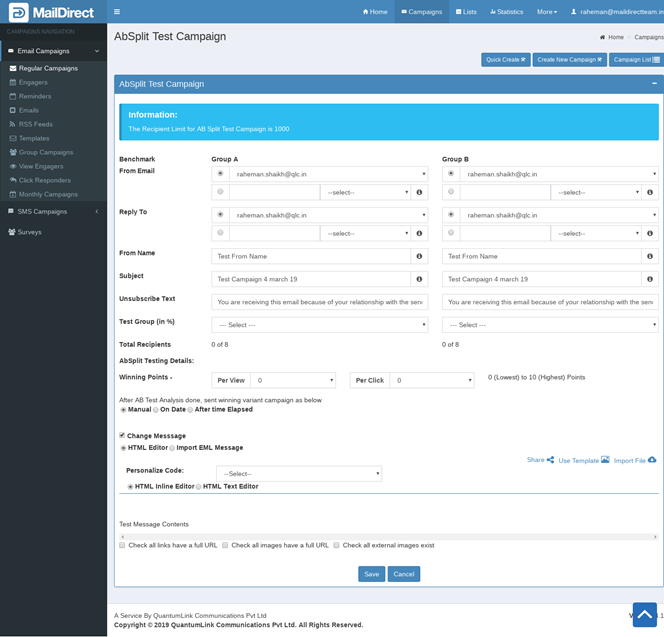Screen dimensions: 664x637
Task: Click the Import File upload icon
Action: tap(652, 460)
